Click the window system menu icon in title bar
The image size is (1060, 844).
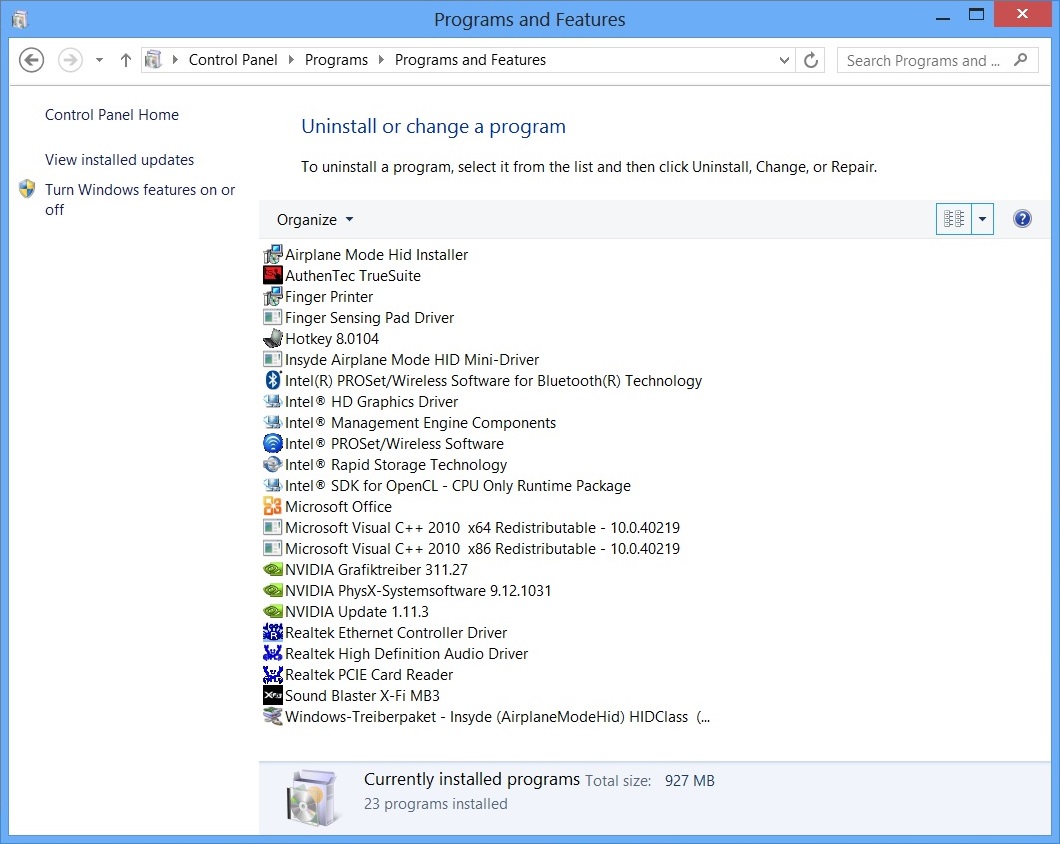click(20, 19)
